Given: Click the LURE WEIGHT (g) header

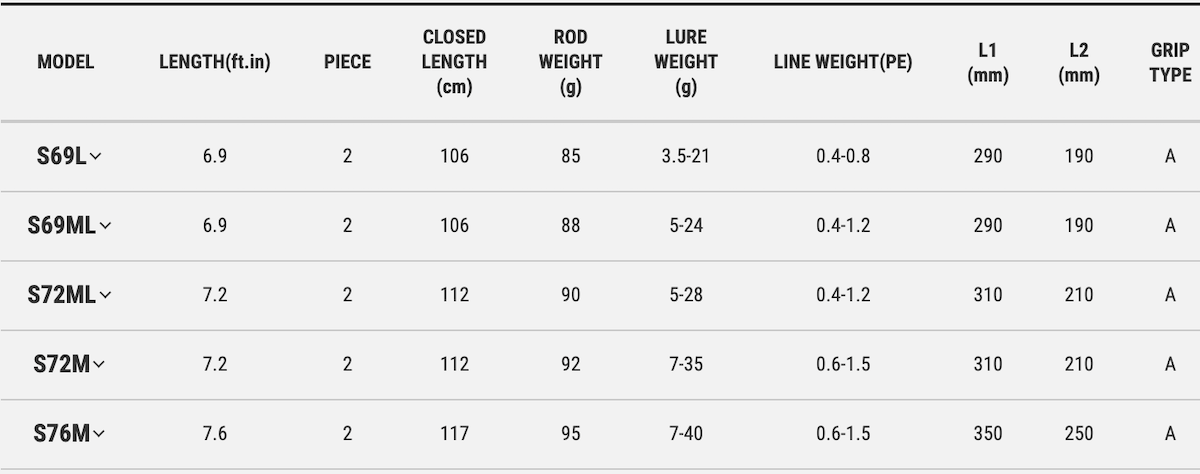Looking at the screenshot, I should 686,62.
